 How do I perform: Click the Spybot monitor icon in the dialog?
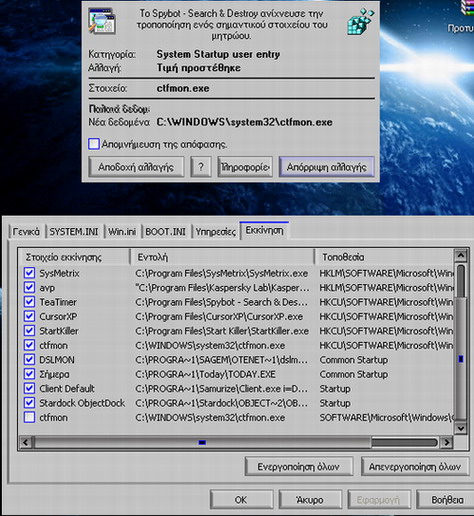coord(102,21)
